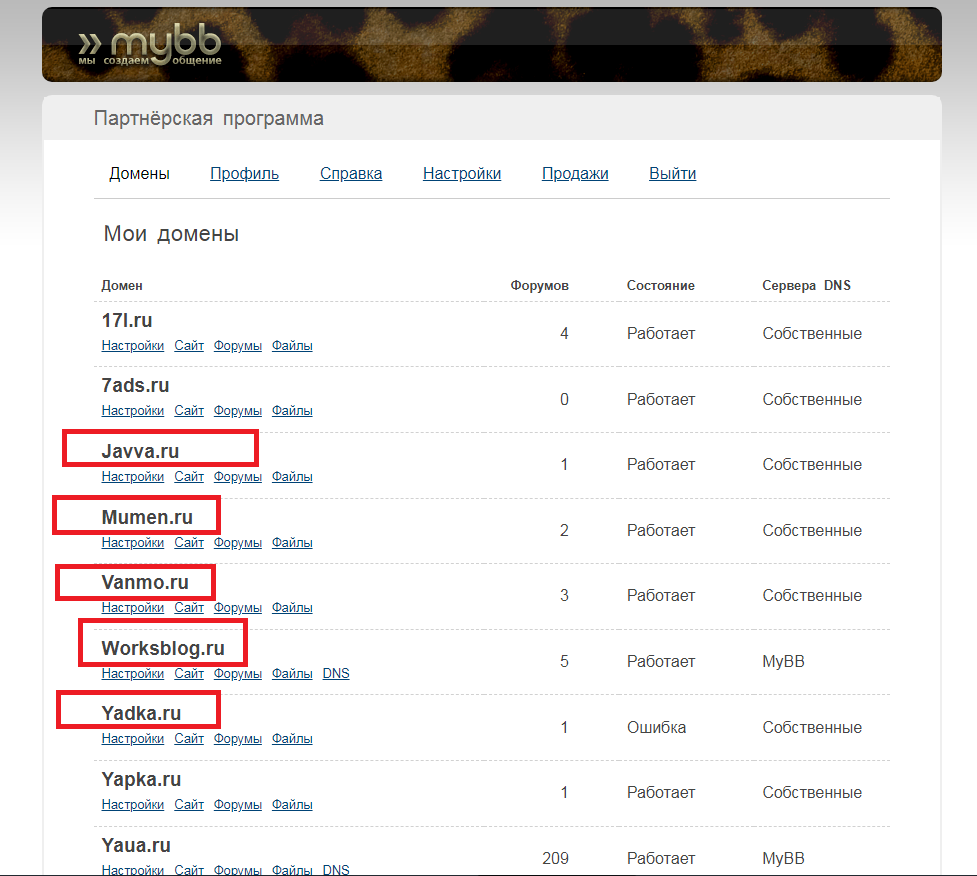
Task: Open Файлы link for Worksblog.ru
Action: (292, 674)
